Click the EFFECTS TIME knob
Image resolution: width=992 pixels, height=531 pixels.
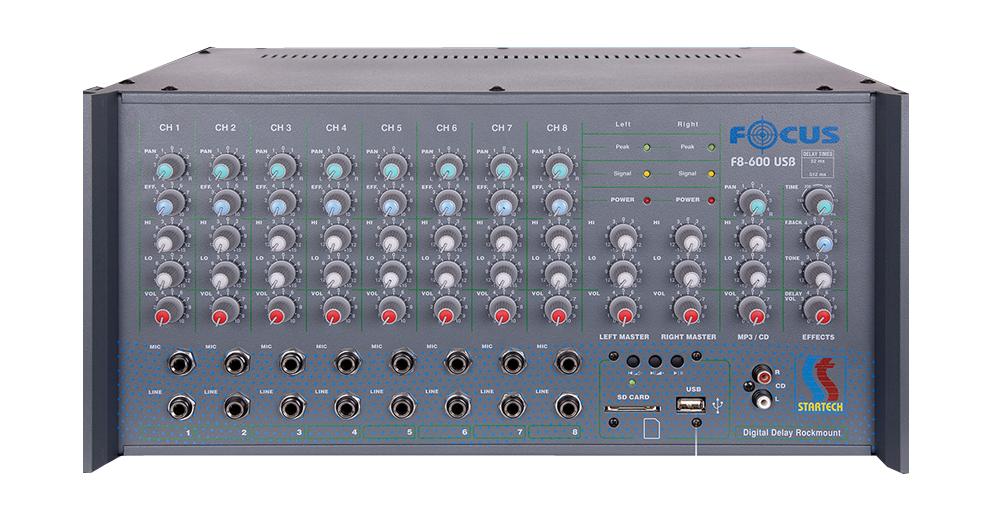tap(822, 205)
